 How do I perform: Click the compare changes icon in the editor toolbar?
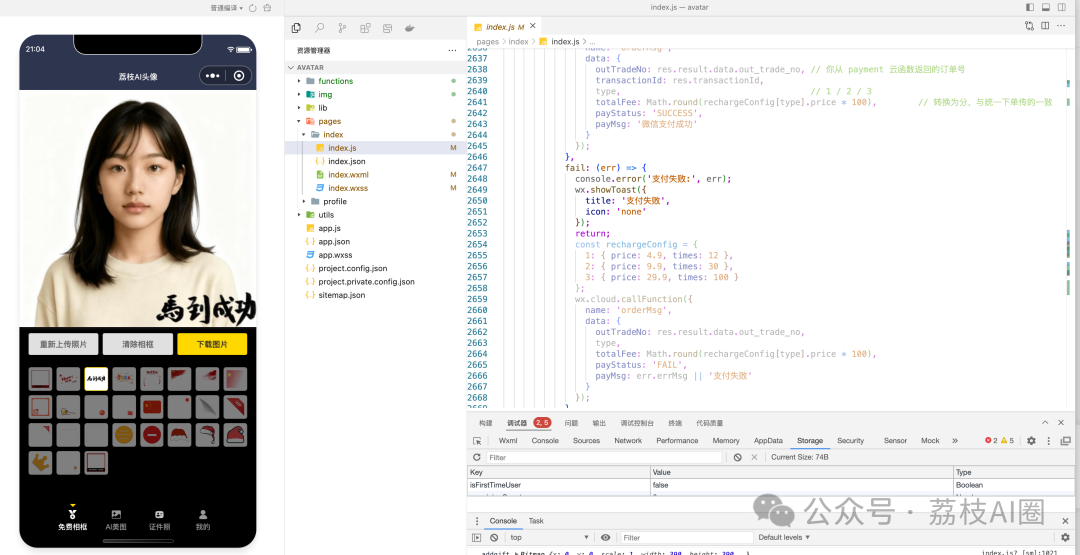point(1029,26)
